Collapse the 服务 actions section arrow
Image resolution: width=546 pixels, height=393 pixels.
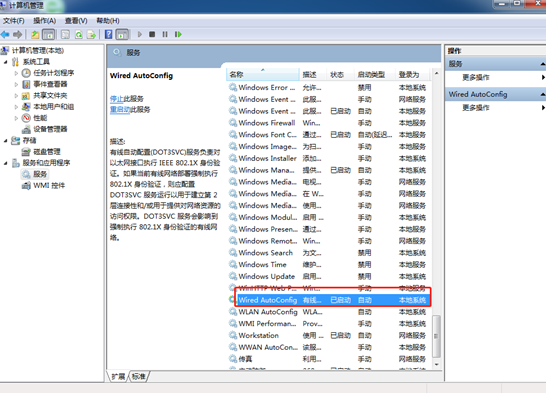[543, 64]
